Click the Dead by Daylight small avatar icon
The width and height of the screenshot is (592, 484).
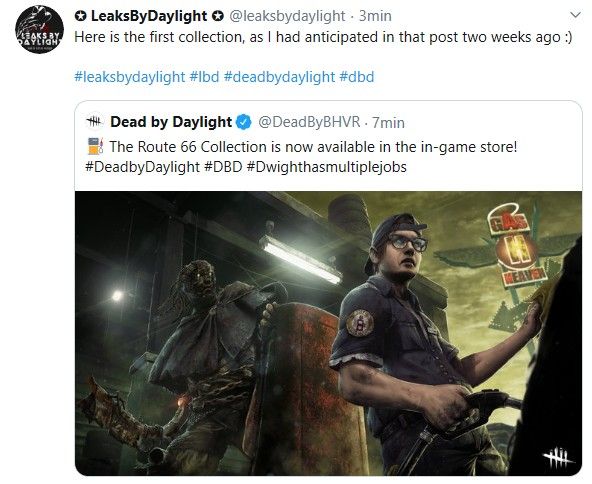[94, 122]
